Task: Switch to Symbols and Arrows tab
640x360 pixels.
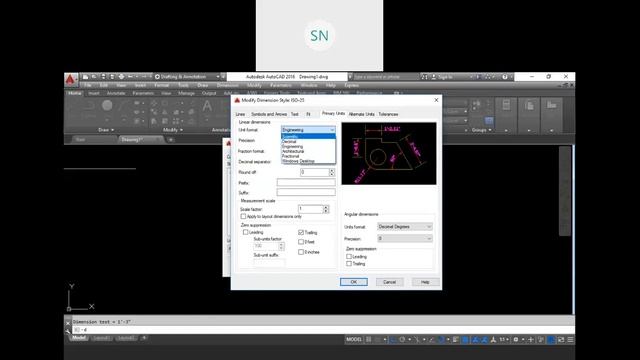Action: (x=269, y=114)
